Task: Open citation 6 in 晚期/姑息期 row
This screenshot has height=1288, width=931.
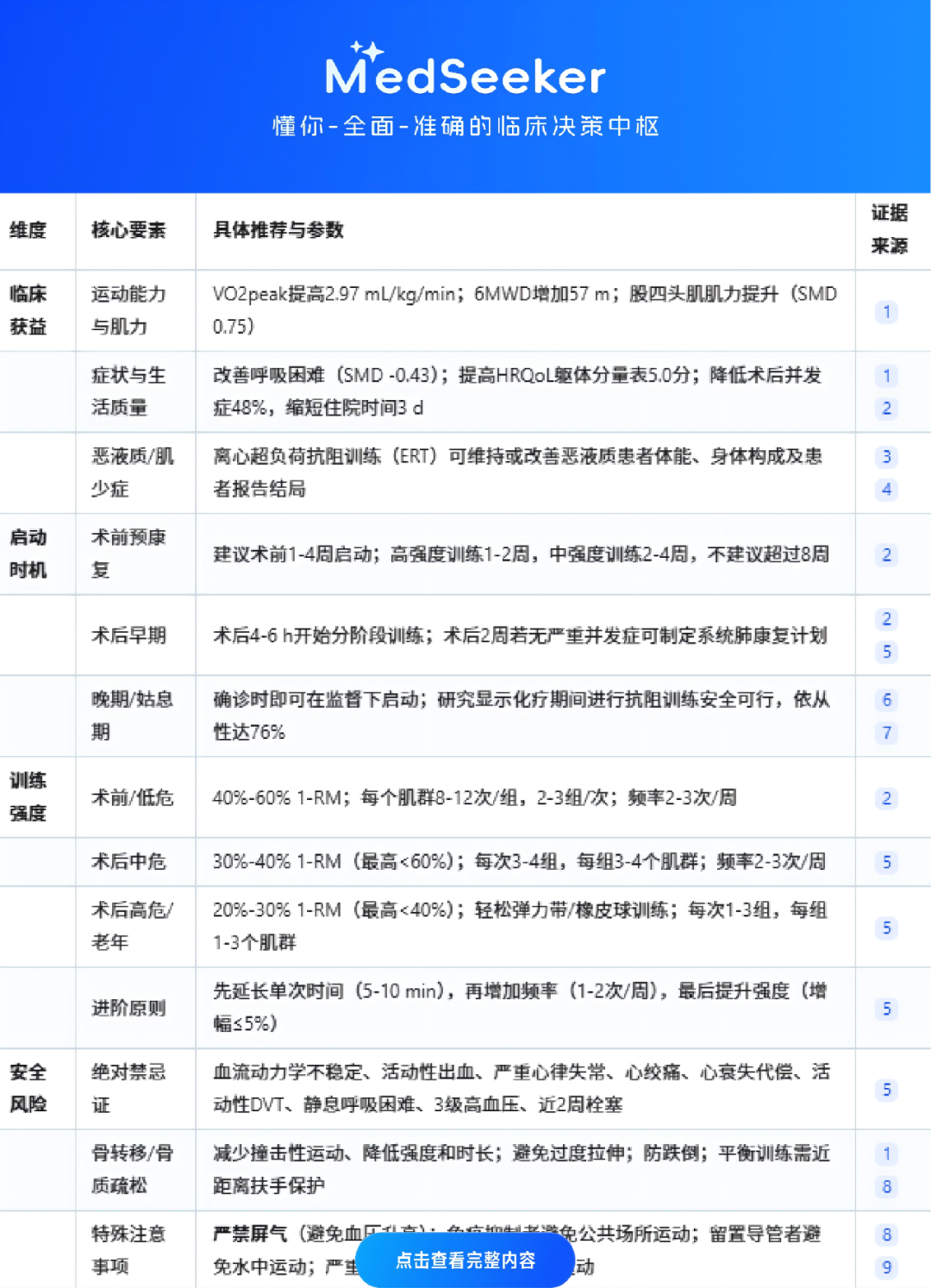Action: coord(886,700)
